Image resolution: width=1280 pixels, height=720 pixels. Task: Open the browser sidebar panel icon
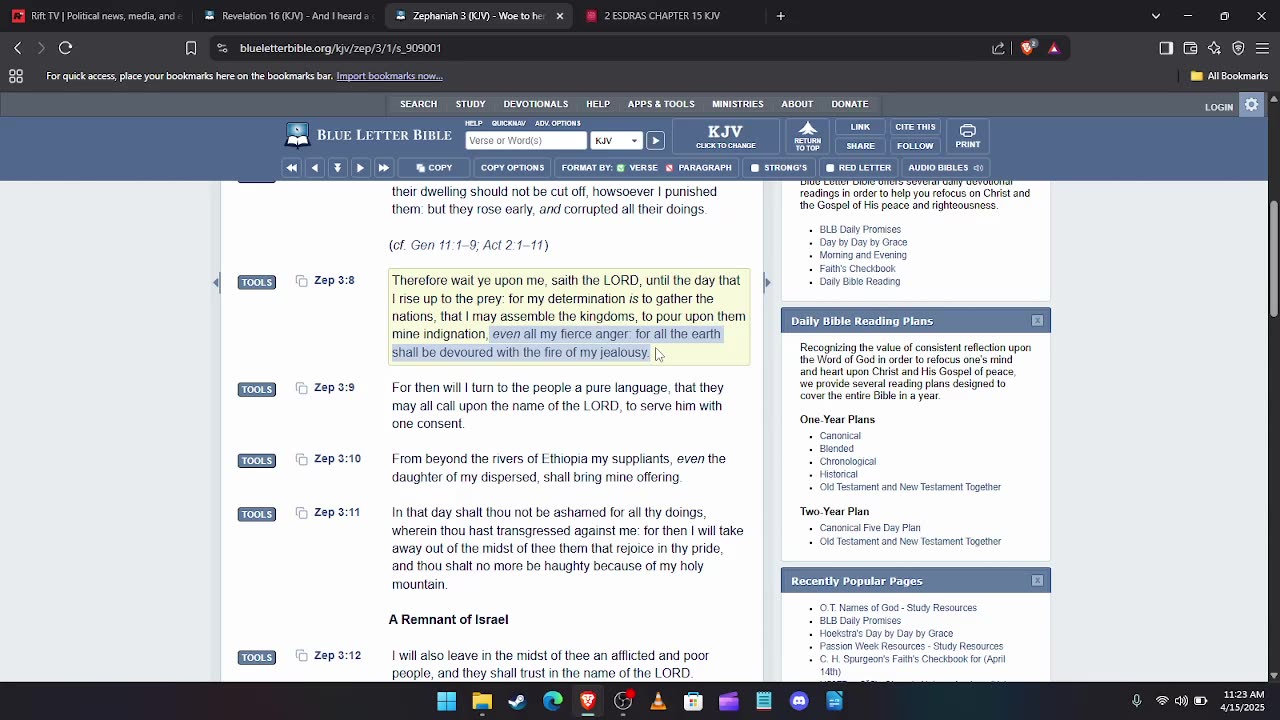[1166, 48]
